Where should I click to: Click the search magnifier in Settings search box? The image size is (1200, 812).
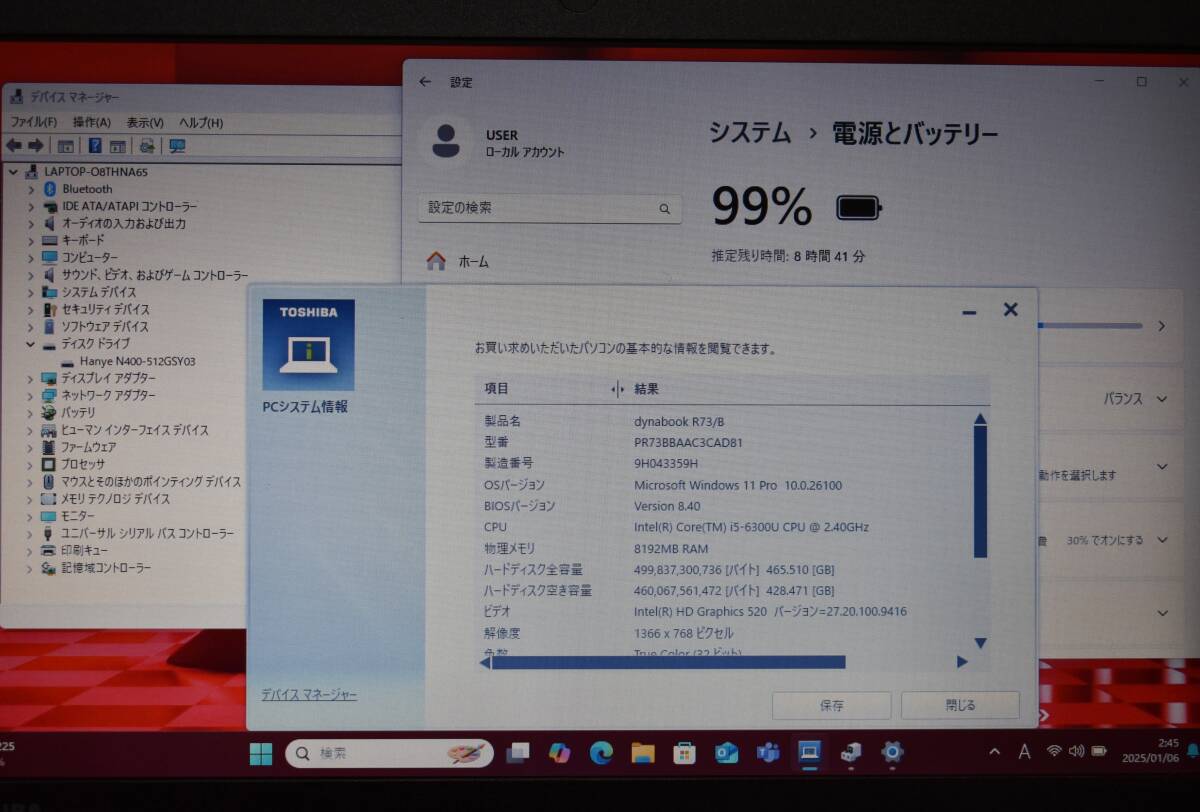664,209
